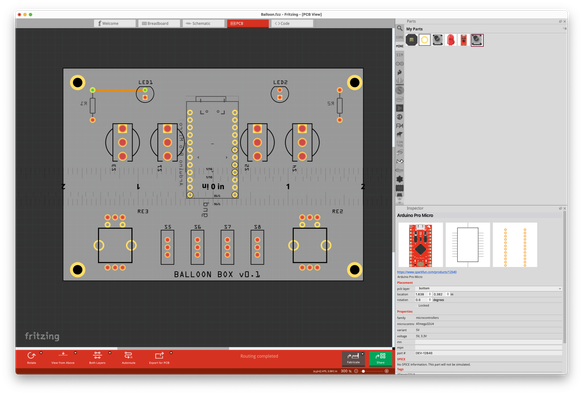The image size is (583, 395).
Task: Select the dark chip part in My Parts
Action: coord(411,40)
